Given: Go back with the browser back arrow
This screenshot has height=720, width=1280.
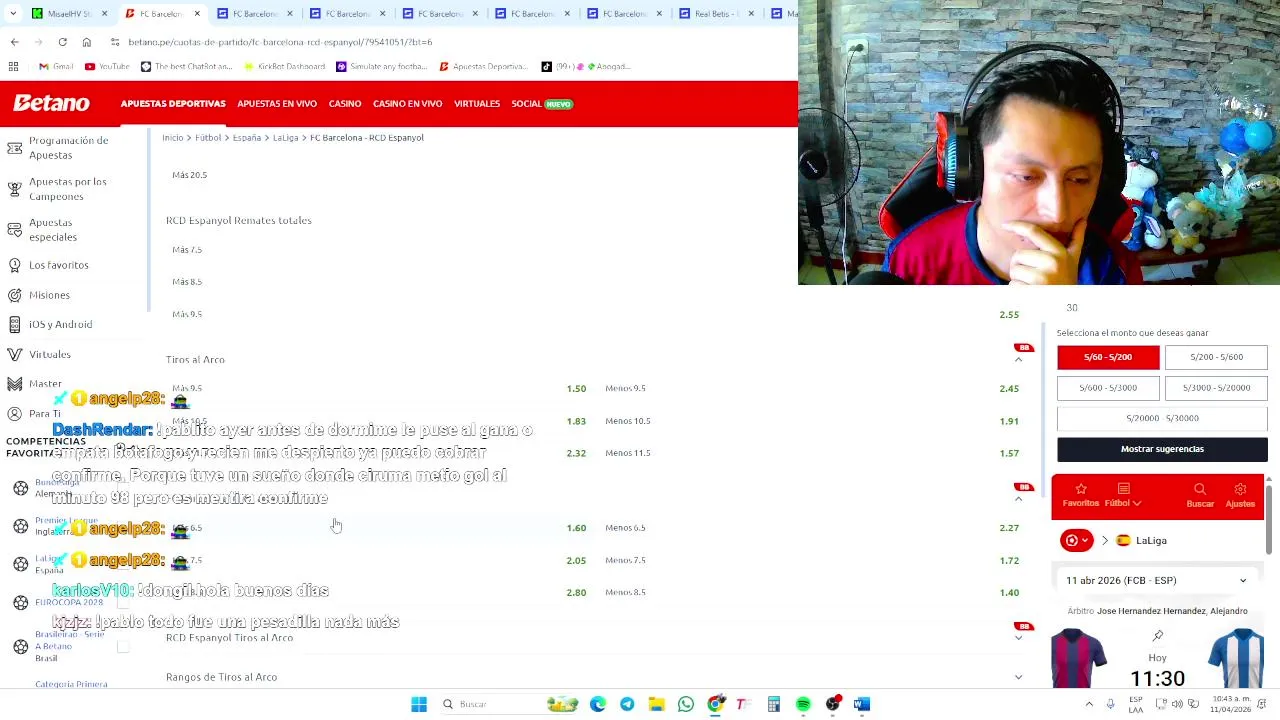Looking at the screenshot, I should click(x=14, y=42).
